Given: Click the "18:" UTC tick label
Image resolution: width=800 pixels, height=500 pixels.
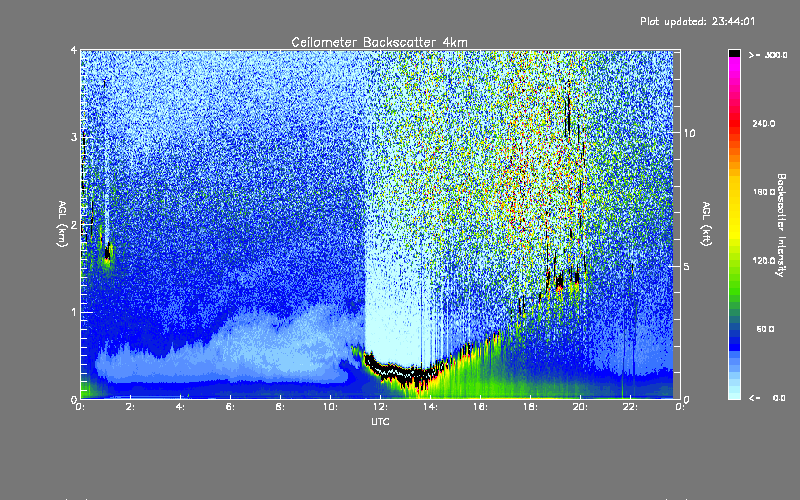Looking at the screenshot, I should (x=531, y=407).
